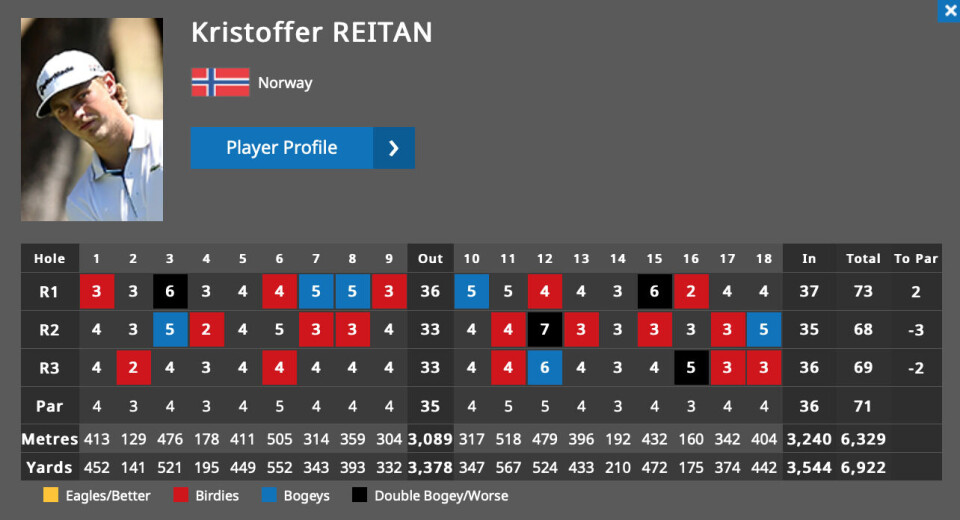Click the yellow Eagles/Better legend swatch
The image size is (960, 520).
pos(51,495)
